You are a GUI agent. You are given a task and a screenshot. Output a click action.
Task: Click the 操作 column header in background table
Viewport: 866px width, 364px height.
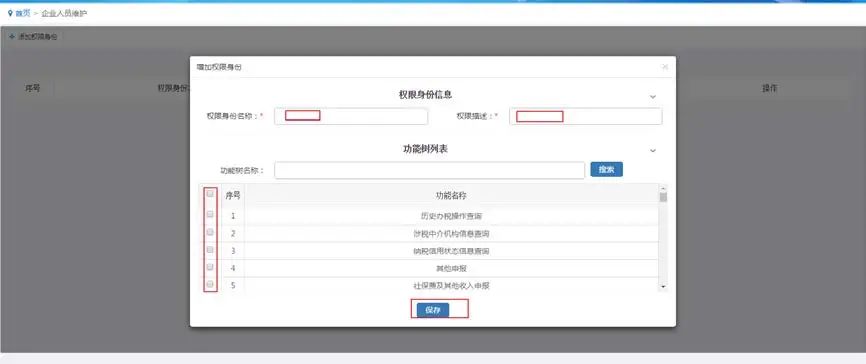(x=770, y=88)
